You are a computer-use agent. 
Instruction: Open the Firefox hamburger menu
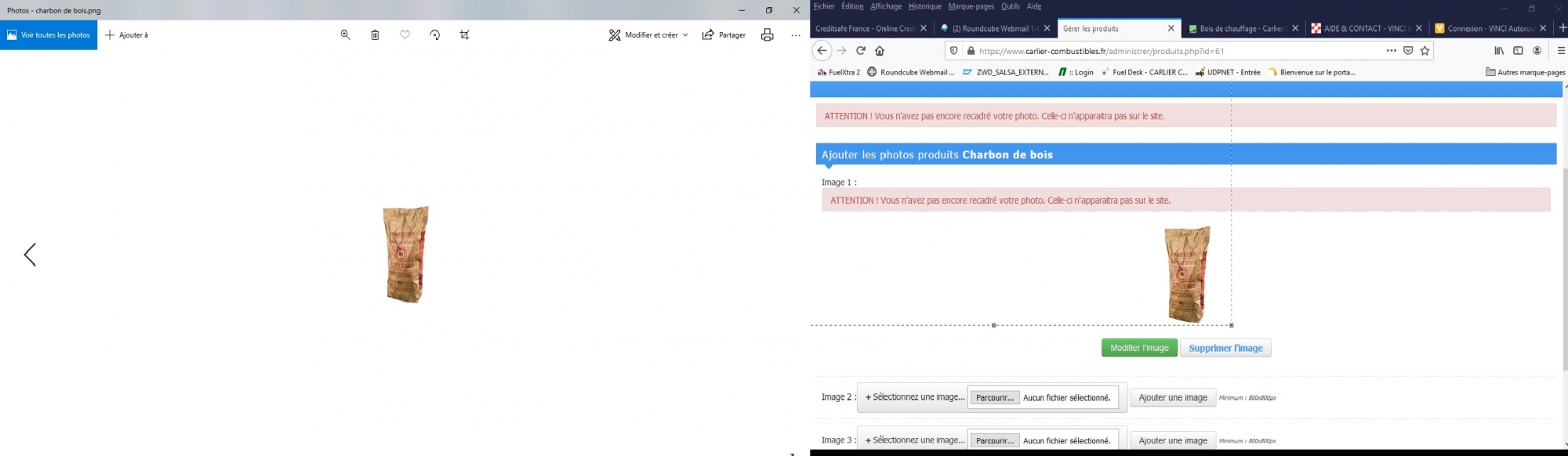(x=1560, y=51)
